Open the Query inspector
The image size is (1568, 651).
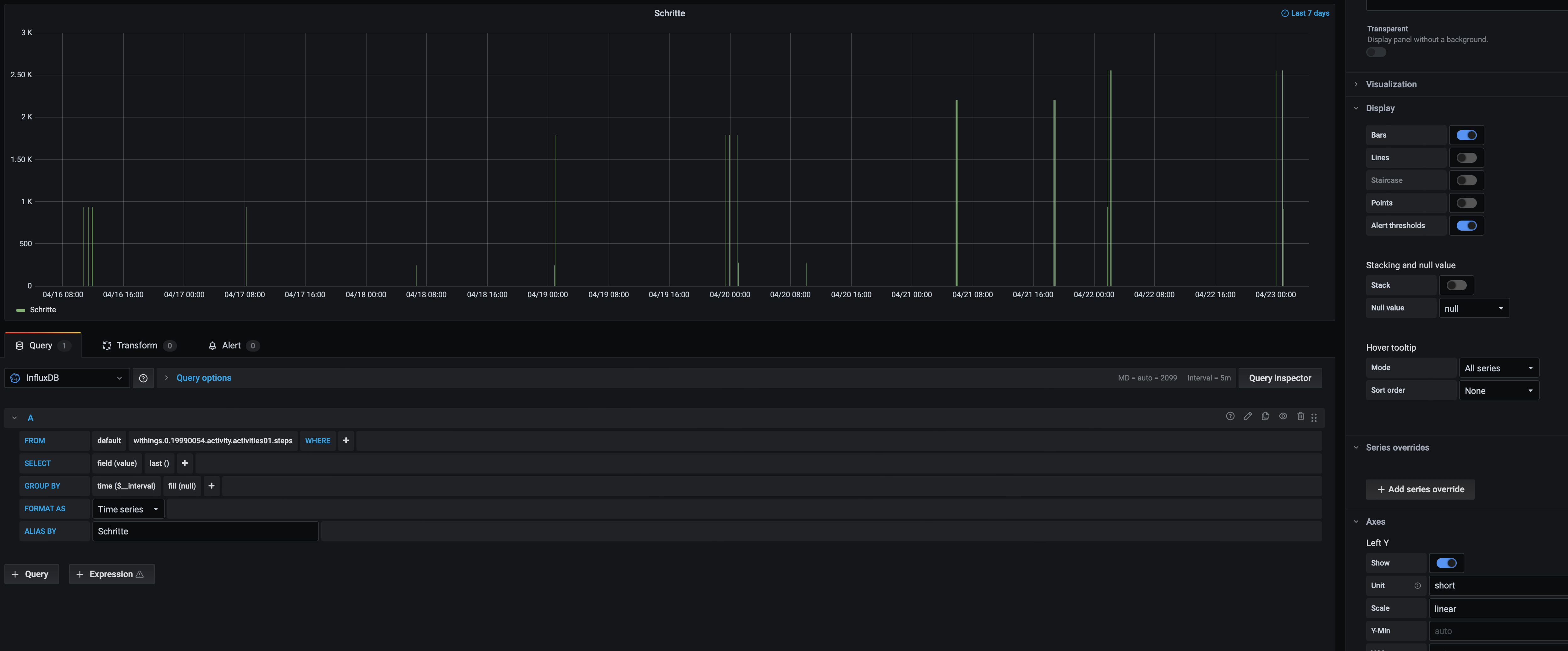click(1279, 378)
